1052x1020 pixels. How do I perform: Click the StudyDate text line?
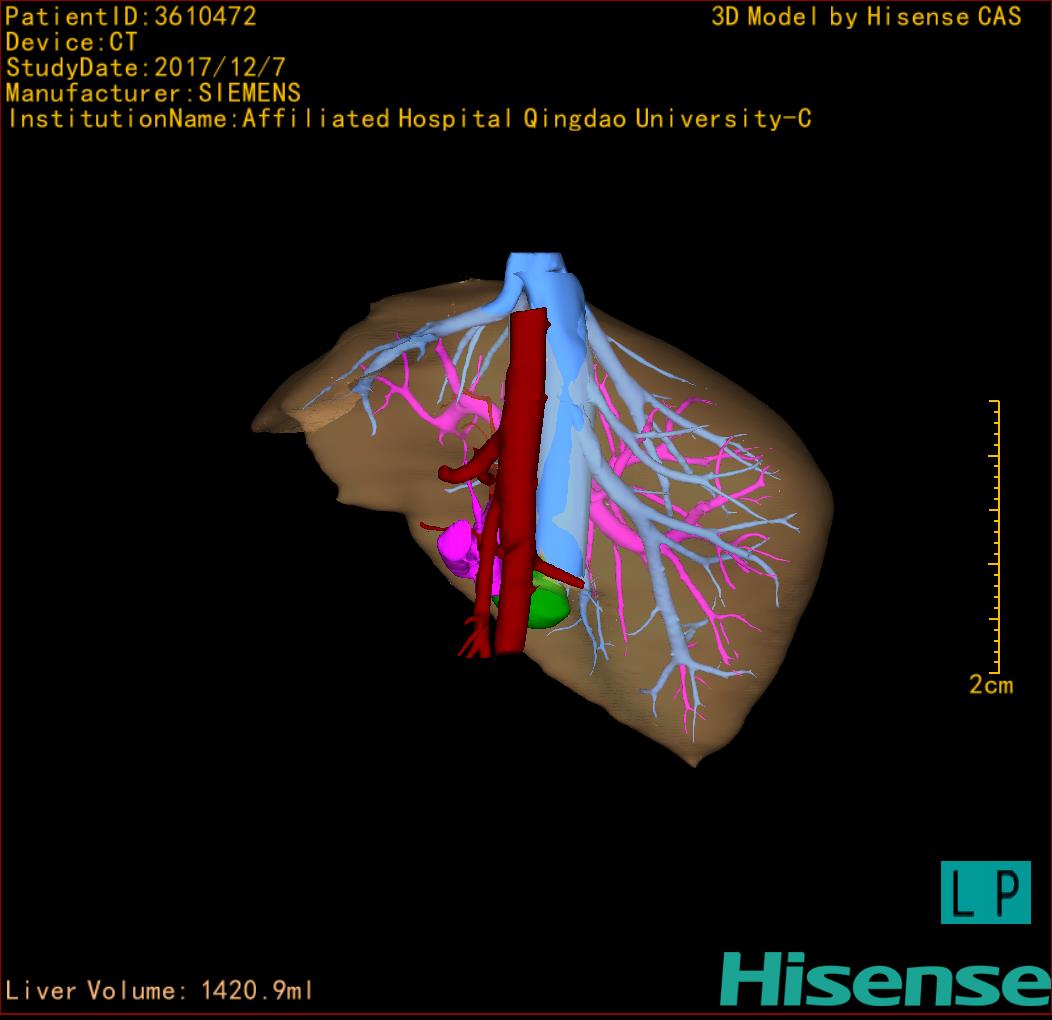click(x=145, y=68)
